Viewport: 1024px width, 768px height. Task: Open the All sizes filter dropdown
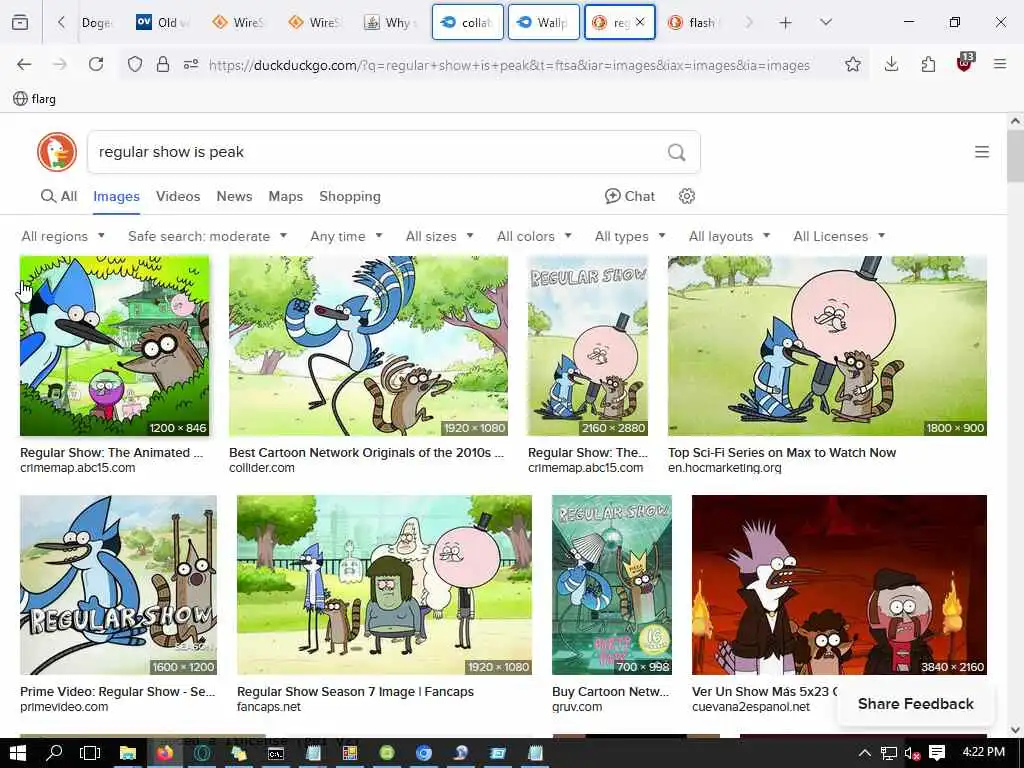tap(440, 236)
